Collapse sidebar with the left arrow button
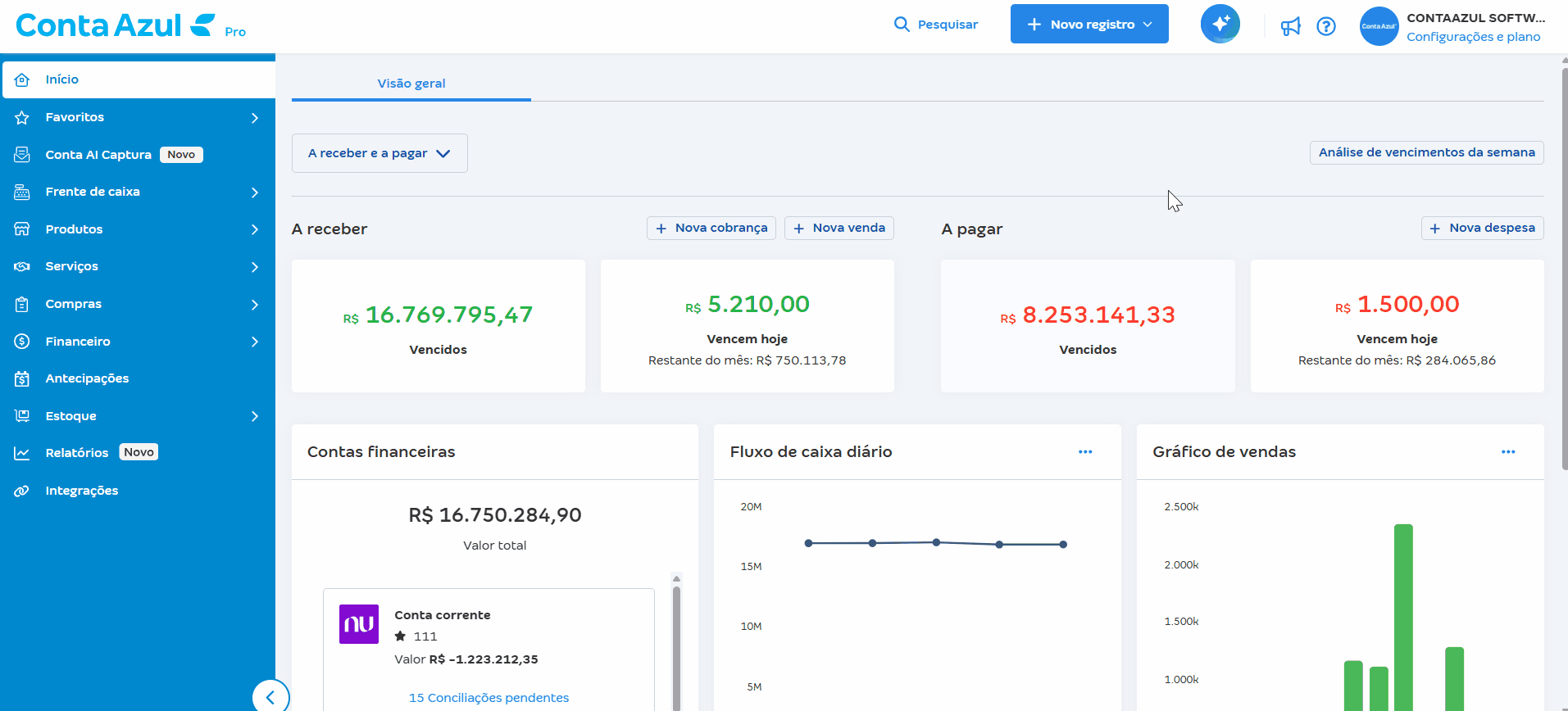This screenshot has width=1568, height=711. coord(270,697)
